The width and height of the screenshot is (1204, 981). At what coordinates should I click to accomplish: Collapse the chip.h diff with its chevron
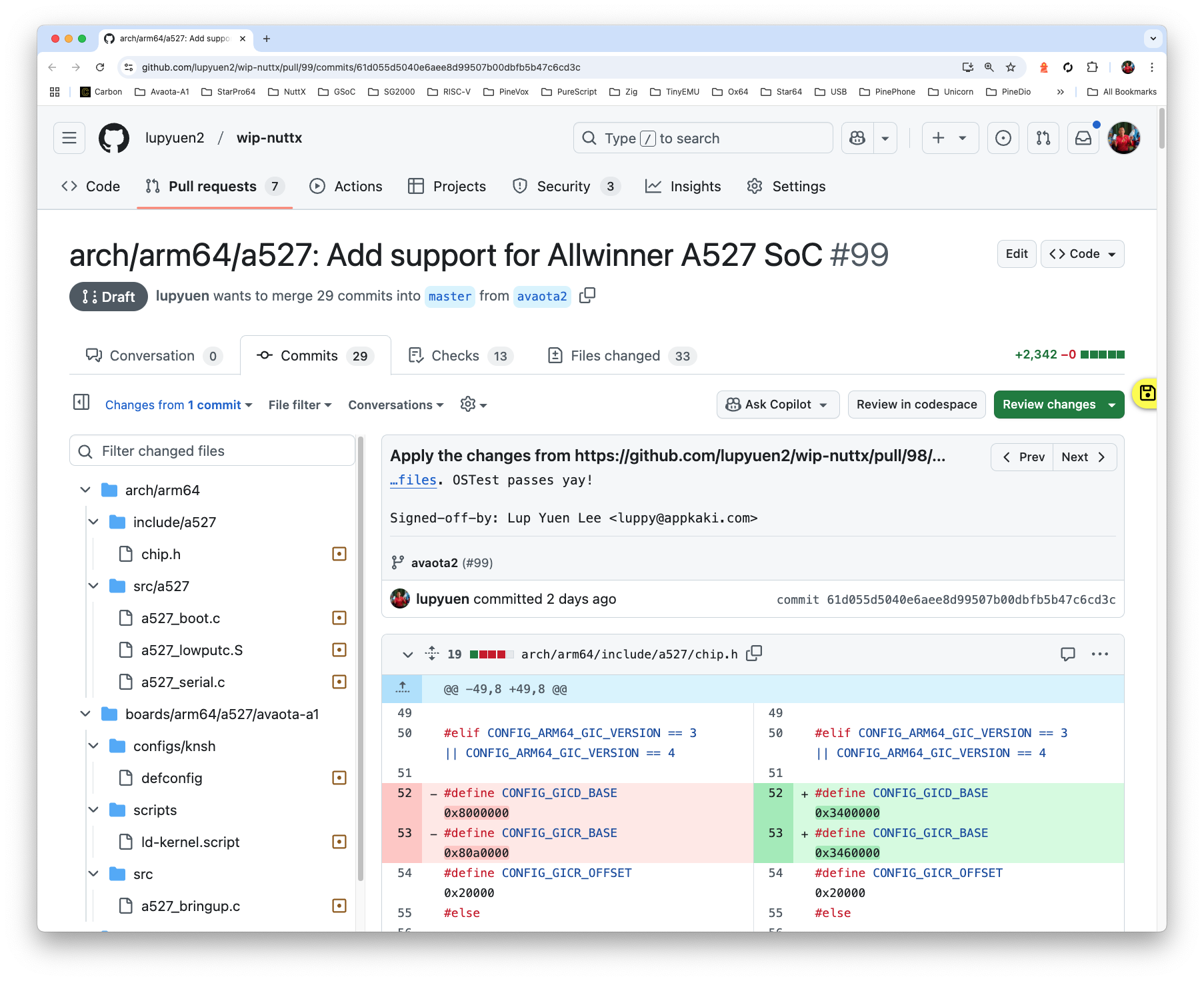click(x=408, y=655)
